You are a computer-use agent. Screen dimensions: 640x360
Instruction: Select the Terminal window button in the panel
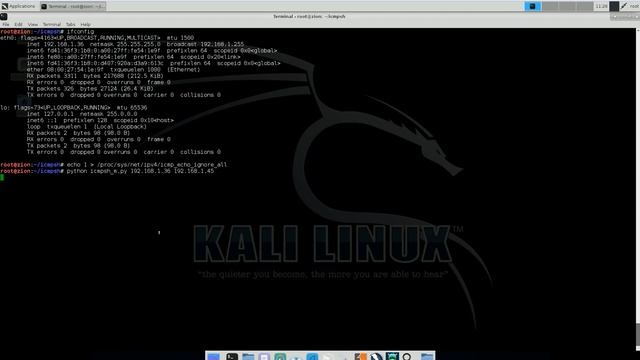(x=73, y=6)
